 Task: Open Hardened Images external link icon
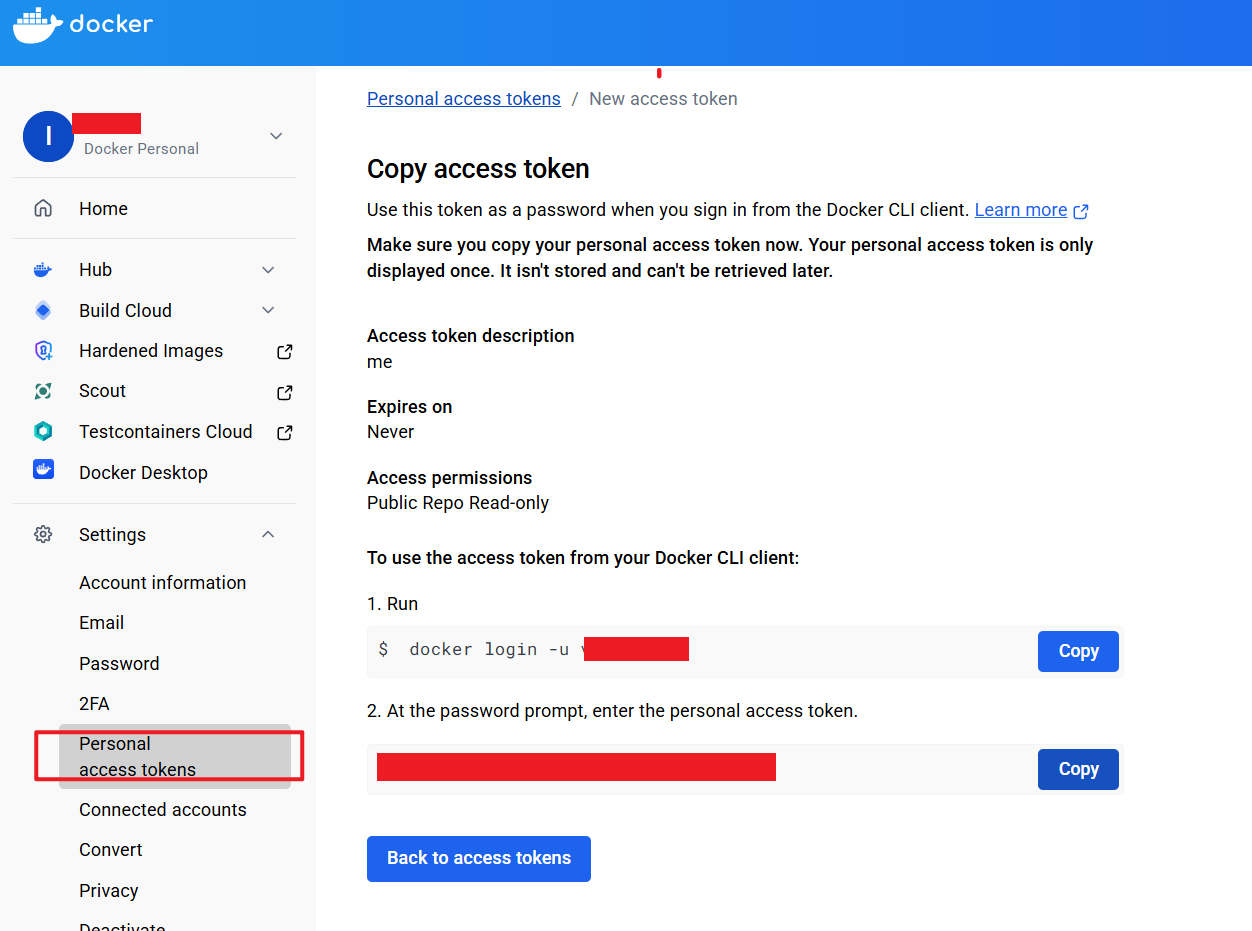point(285,352)
